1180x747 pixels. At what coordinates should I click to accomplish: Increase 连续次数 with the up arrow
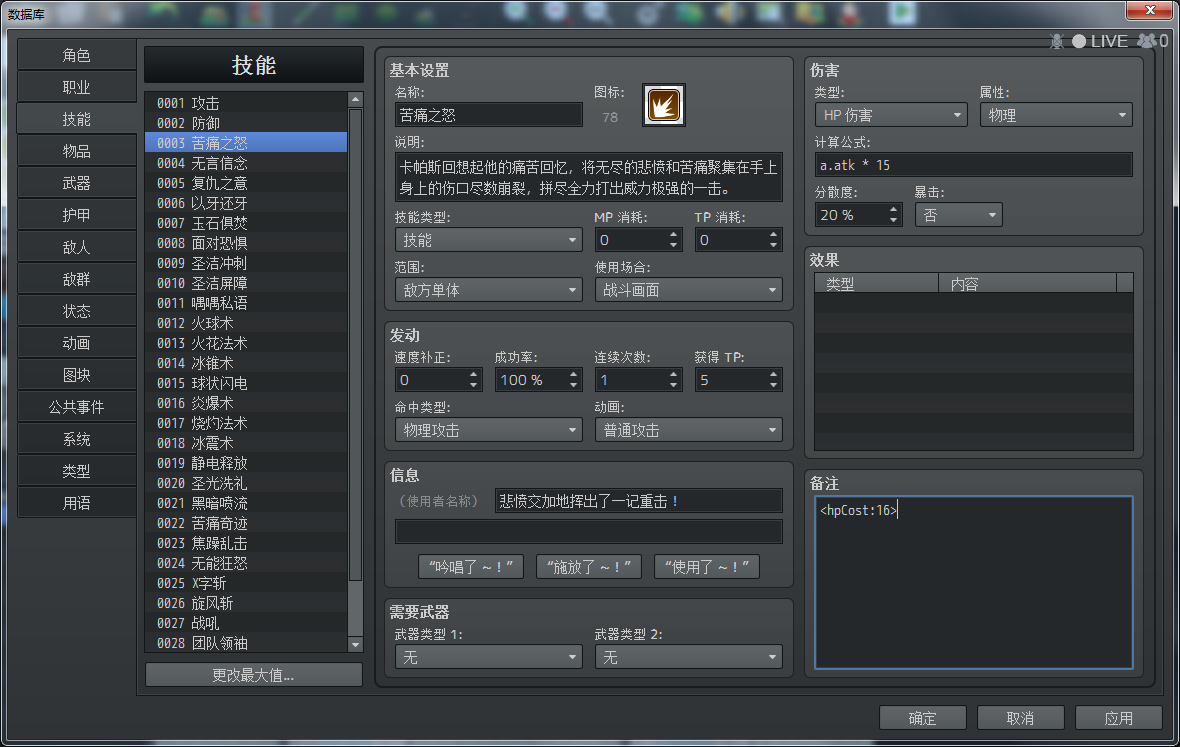tap(674, 375)
